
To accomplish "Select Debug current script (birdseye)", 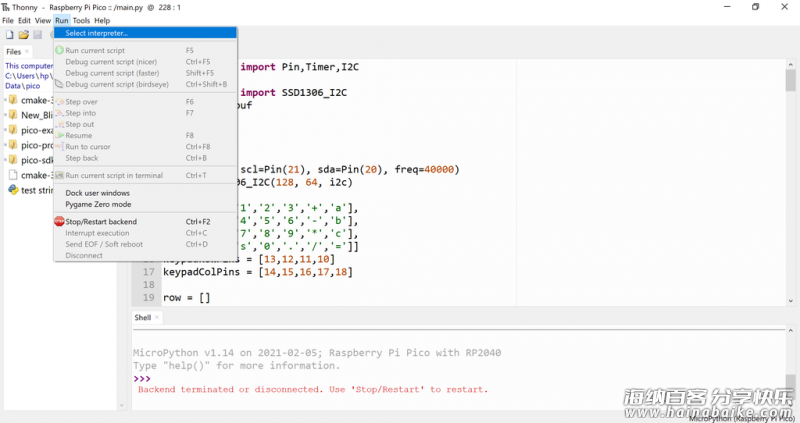I will (145, 84).
